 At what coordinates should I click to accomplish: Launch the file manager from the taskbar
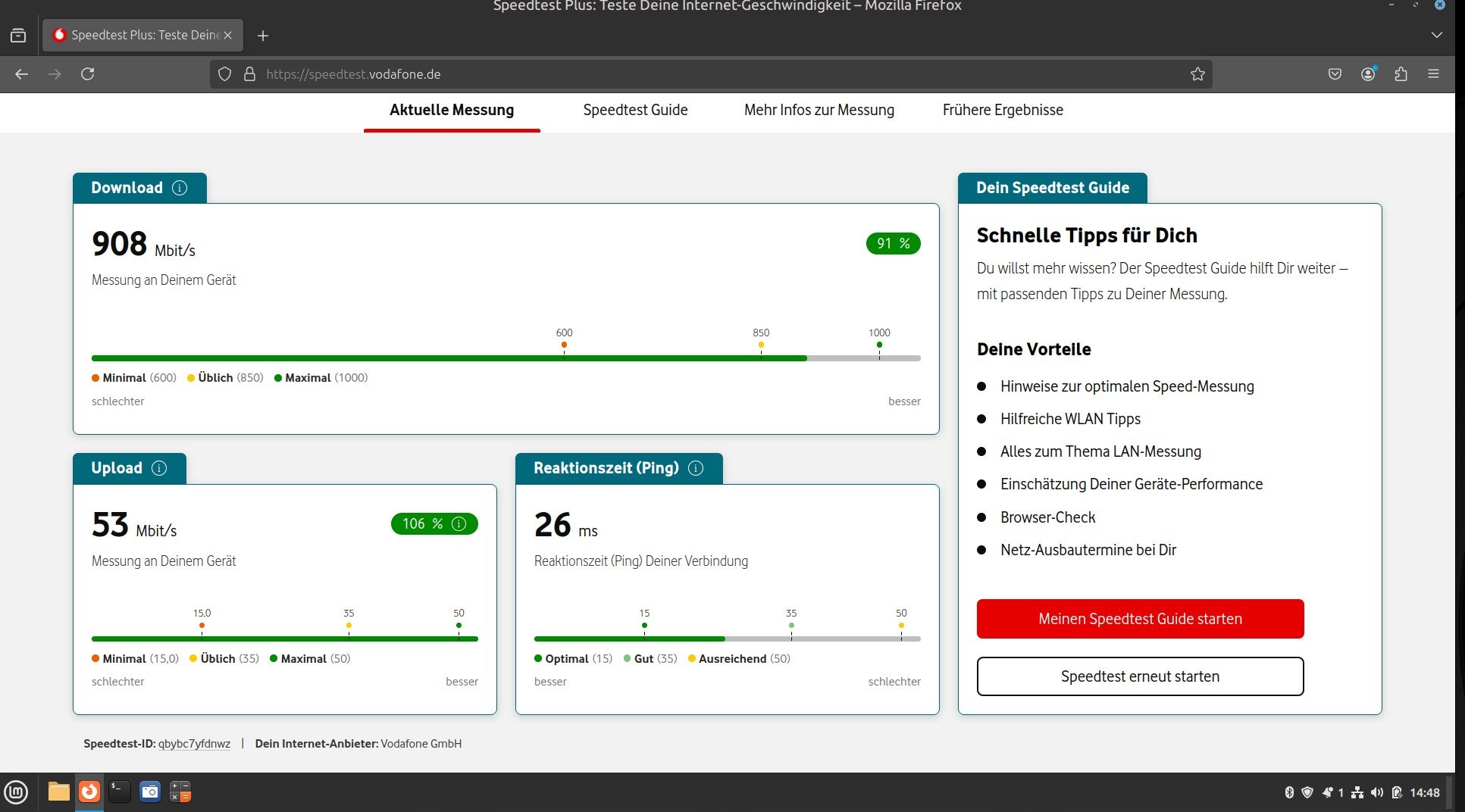(x=58, y=792)
